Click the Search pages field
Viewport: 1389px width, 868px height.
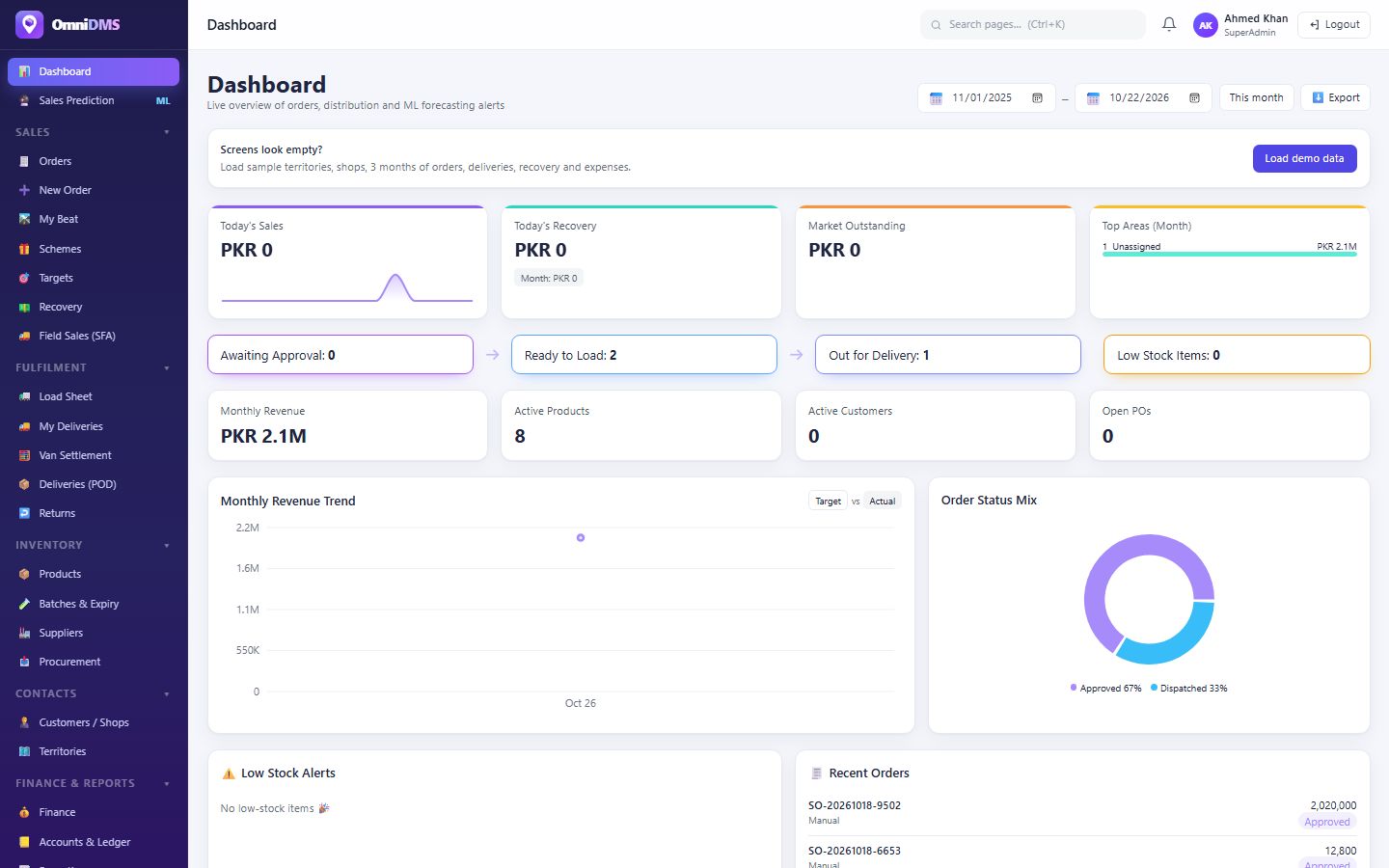[1032, 24]
